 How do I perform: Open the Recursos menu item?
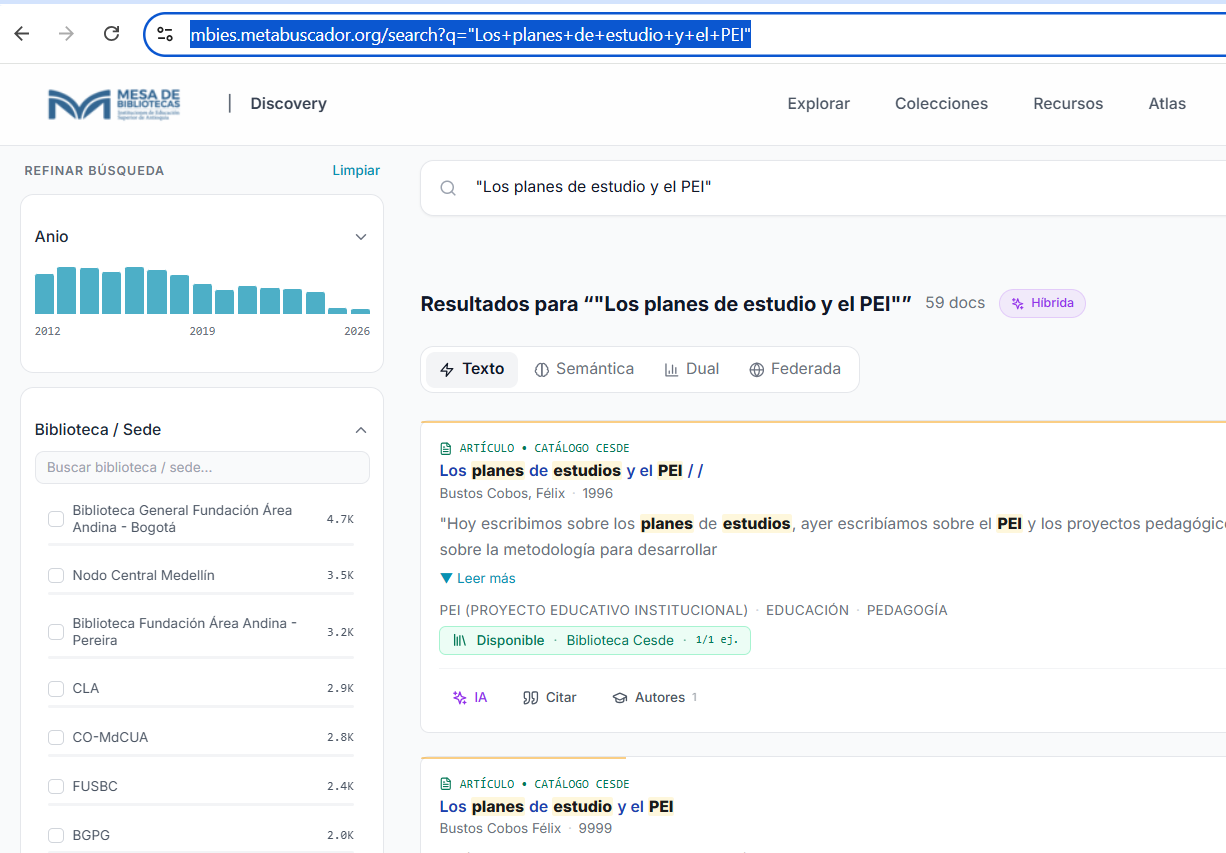[x=1068, y=104]
